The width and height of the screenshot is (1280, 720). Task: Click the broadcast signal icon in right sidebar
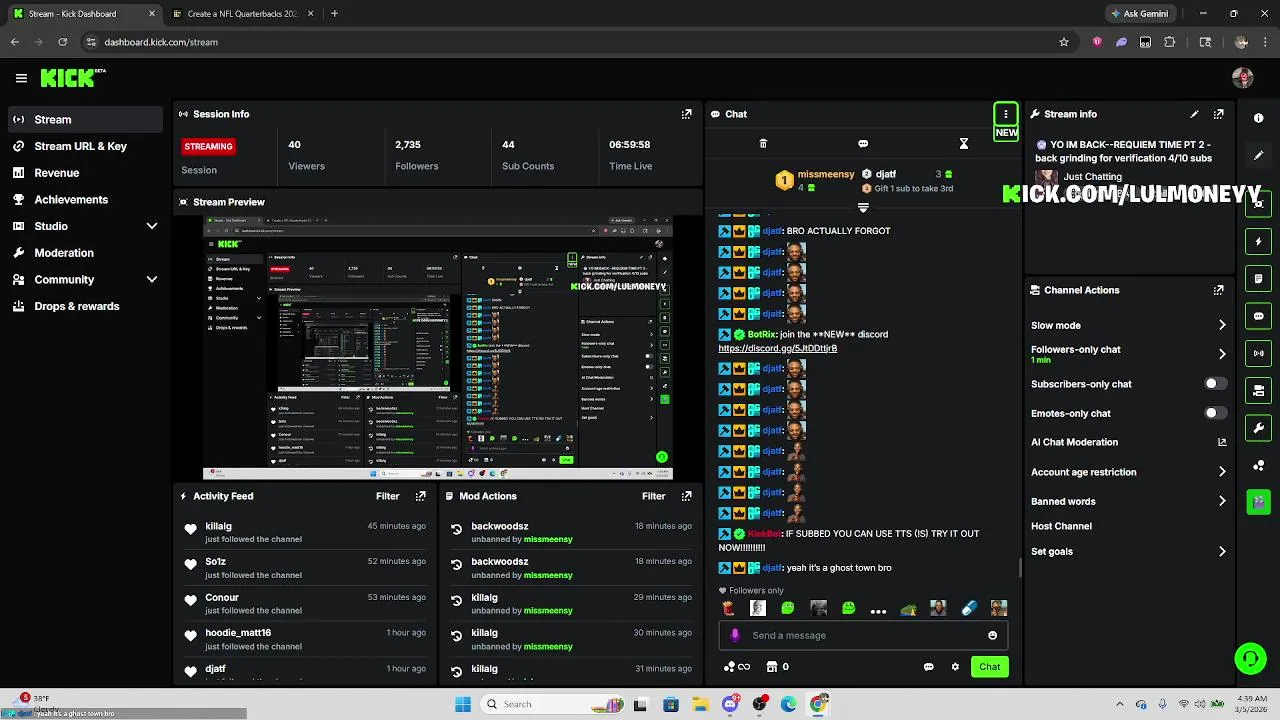point(1259,353)
